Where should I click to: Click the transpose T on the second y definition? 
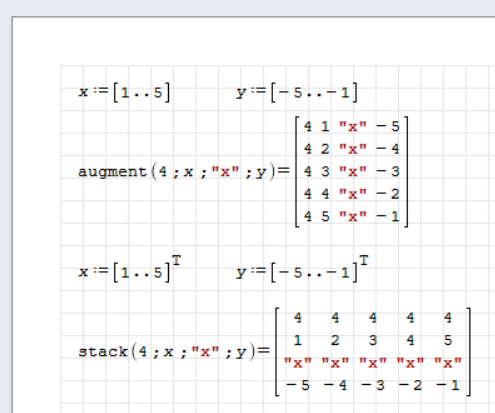(364, 260)
